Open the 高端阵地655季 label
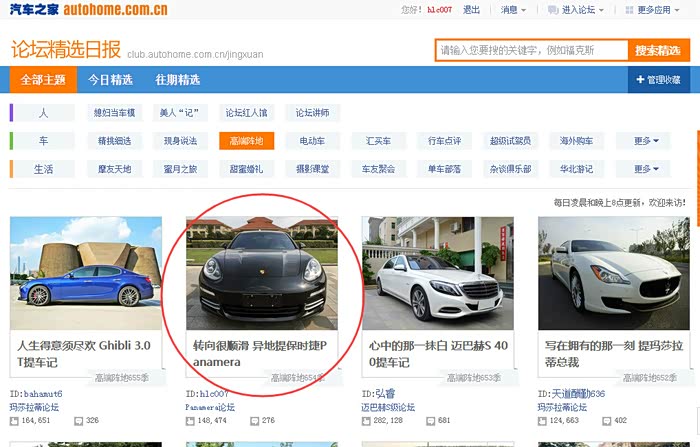The image size is (700, 447). click(121, 378)
